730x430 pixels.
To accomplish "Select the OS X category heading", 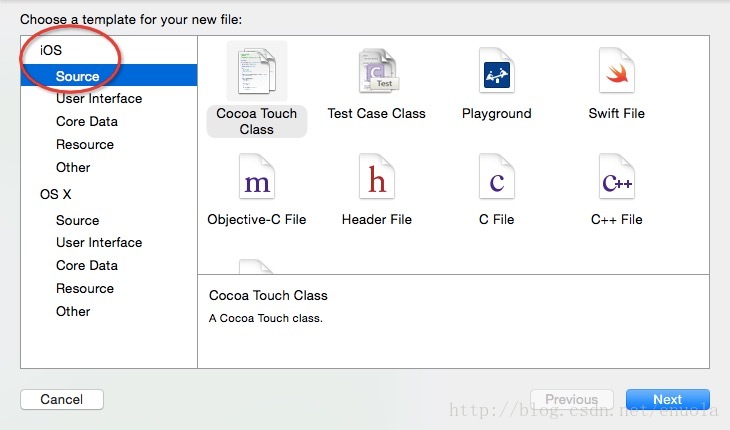I will click(55, 194).
